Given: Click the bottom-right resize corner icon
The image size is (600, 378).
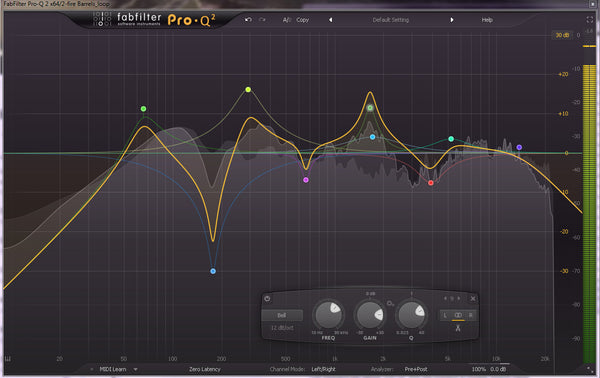Looking at the screenshot, I should coord(589,369).
